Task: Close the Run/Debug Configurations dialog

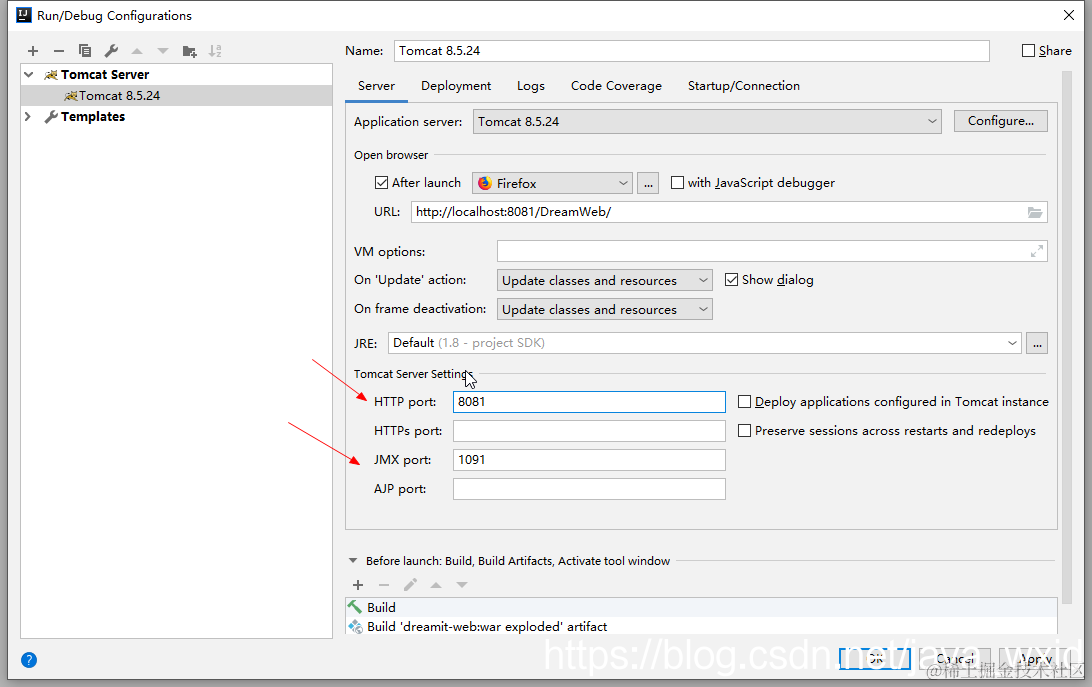Action: coord(1069,15)
